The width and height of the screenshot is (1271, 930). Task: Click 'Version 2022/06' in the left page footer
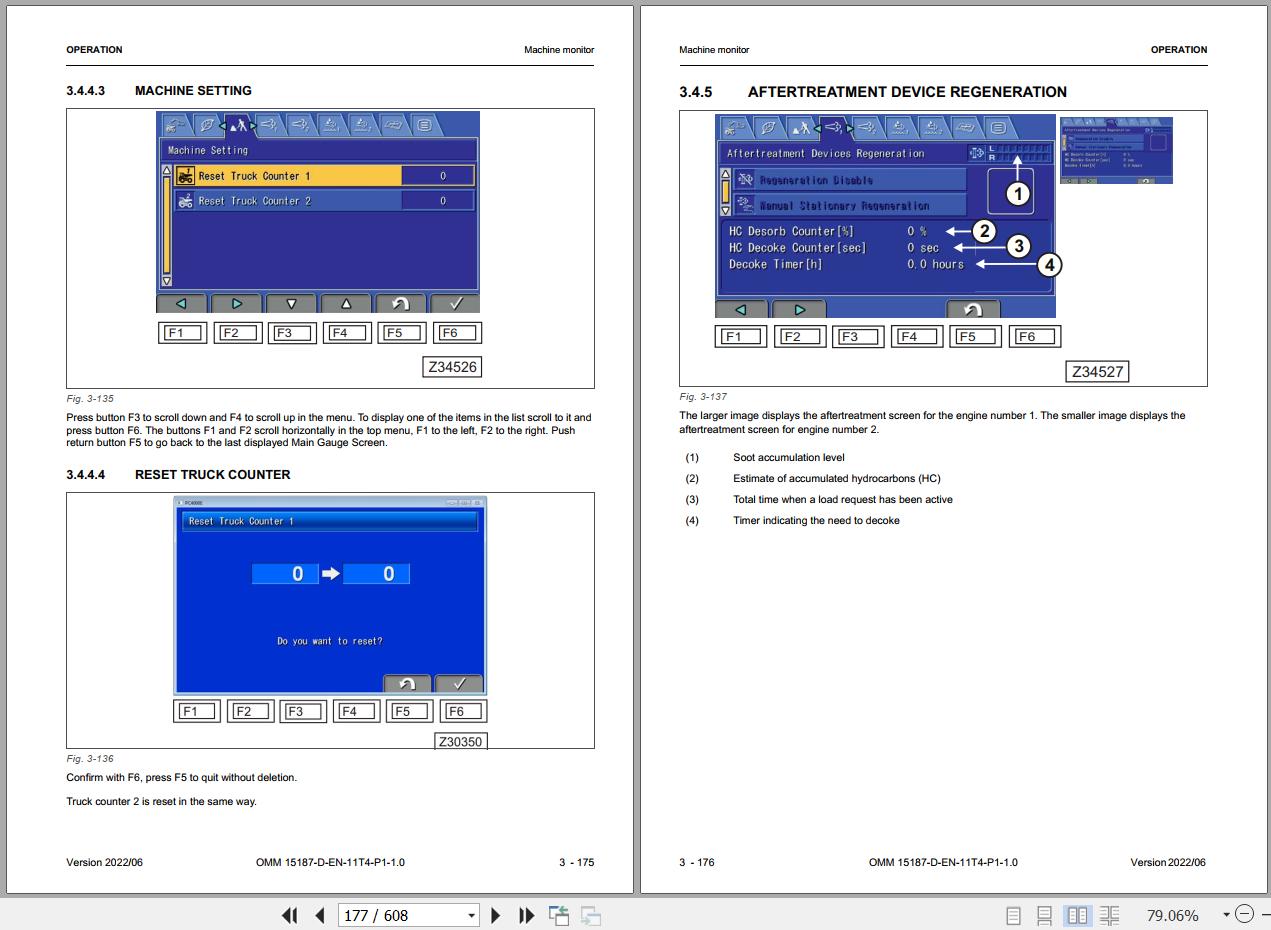(105, 862)
